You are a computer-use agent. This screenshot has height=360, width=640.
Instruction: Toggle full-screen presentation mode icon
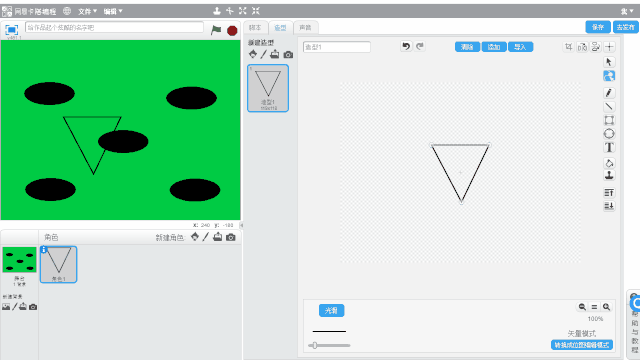pos(11,30)
